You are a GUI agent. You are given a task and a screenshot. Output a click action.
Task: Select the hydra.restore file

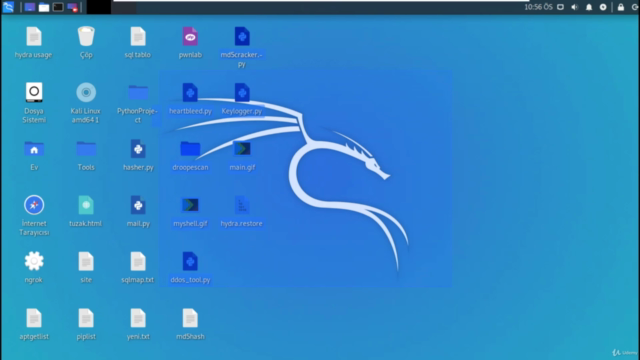point(242,211)
